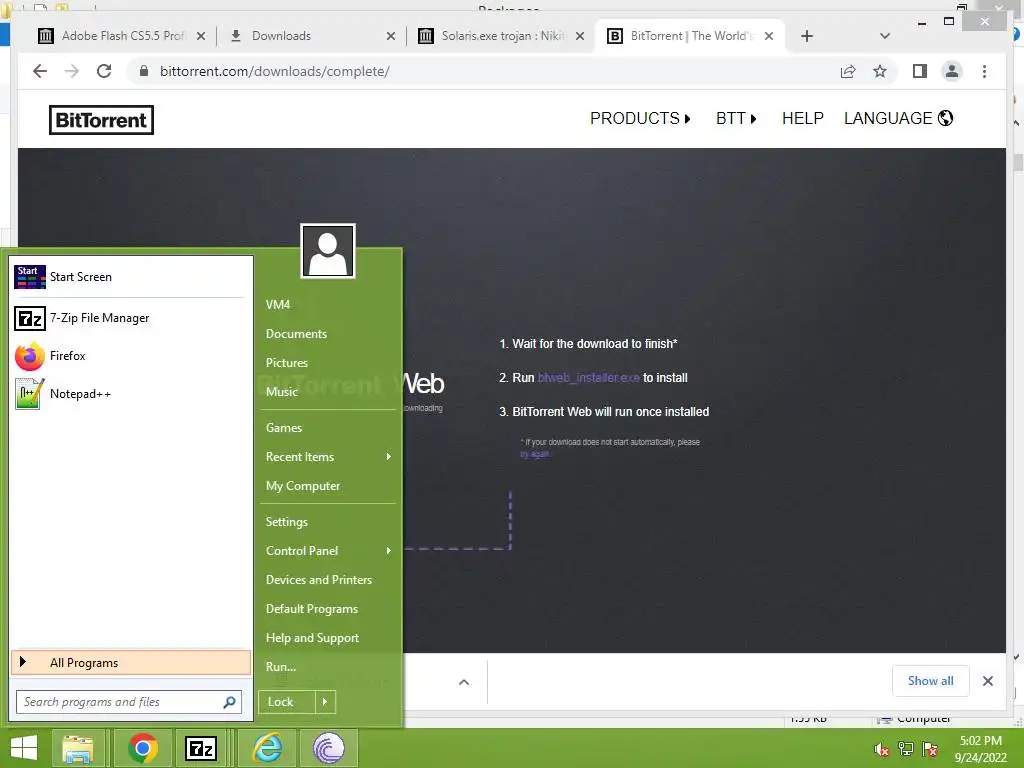Expand Control Panel submenu arrow
This screenshot has width=1024, height=768.
[389, 551]
